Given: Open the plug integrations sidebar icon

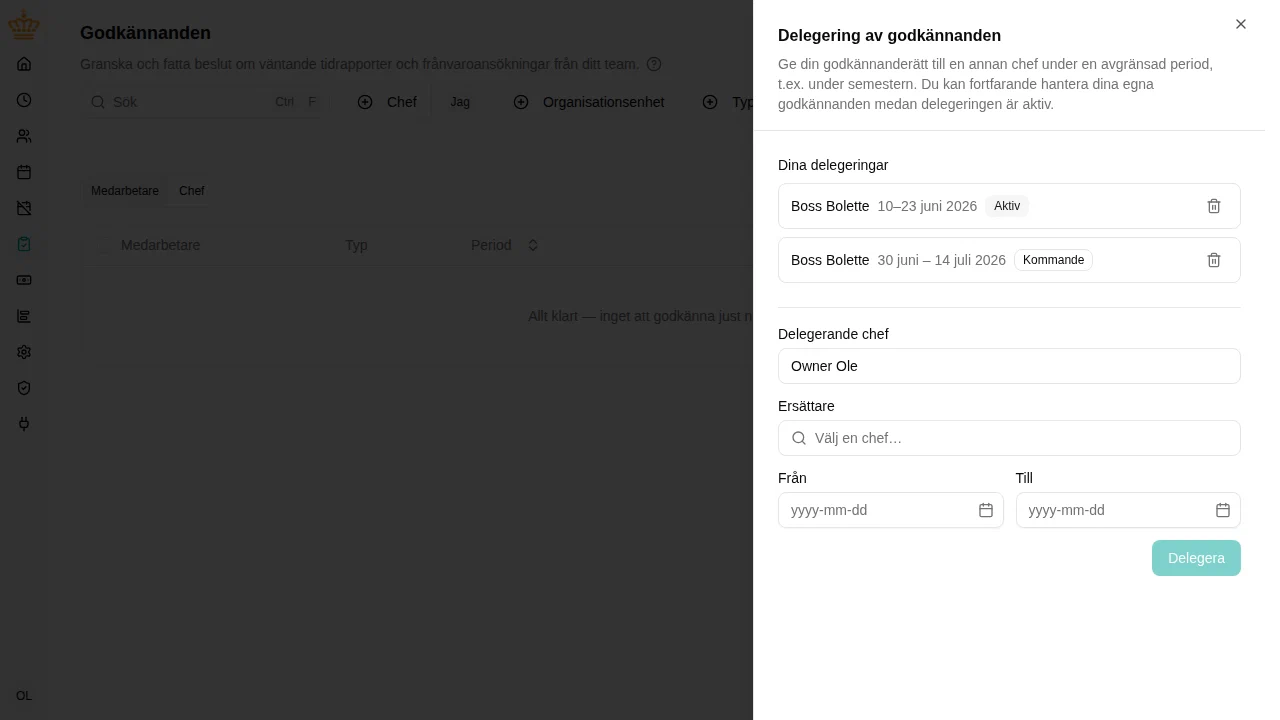Looking at the screenshot, I should [x=24, y=424].
